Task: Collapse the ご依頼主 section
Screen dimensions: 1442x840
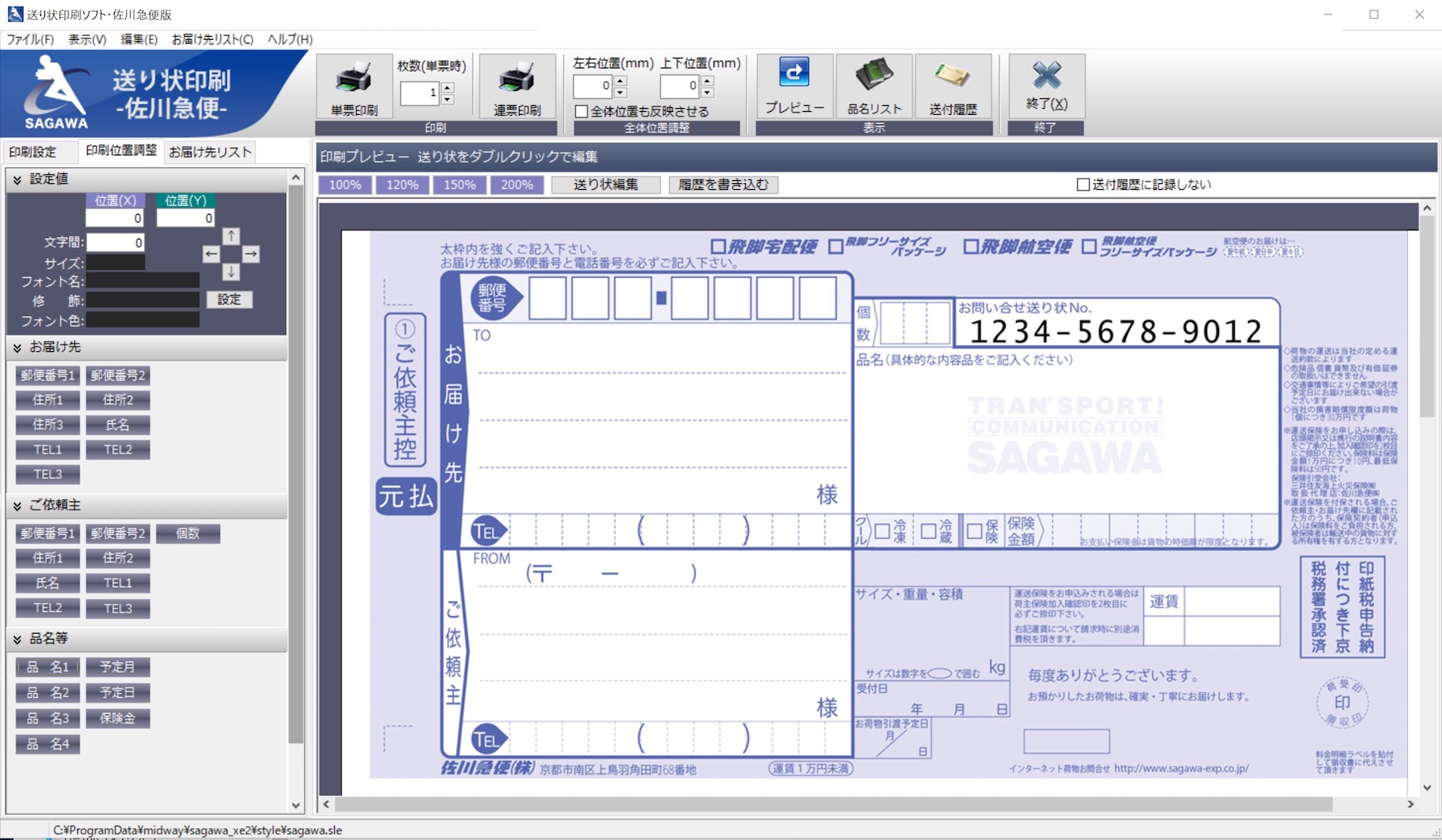Action: (x=17, y=506)
